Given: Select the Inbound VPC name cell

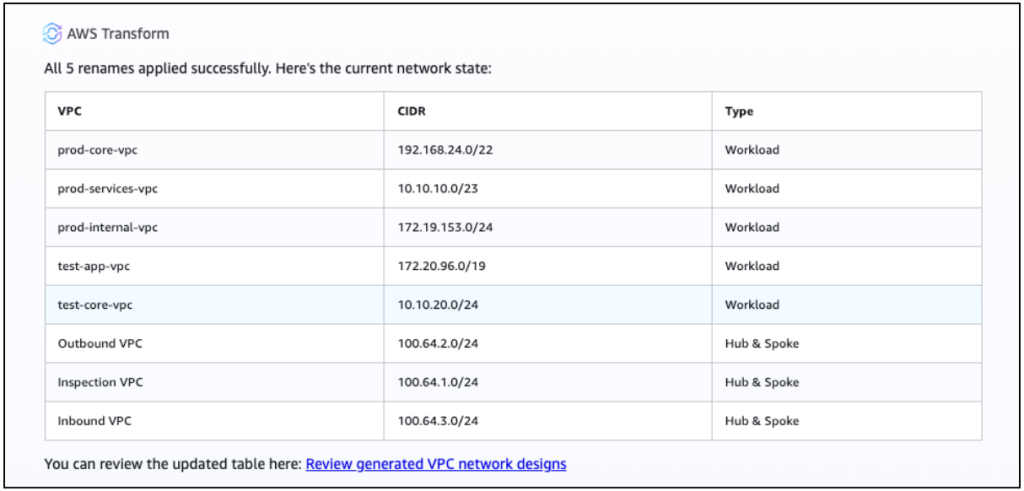Looking at the screenshot, I should click(x=214, y=421).
